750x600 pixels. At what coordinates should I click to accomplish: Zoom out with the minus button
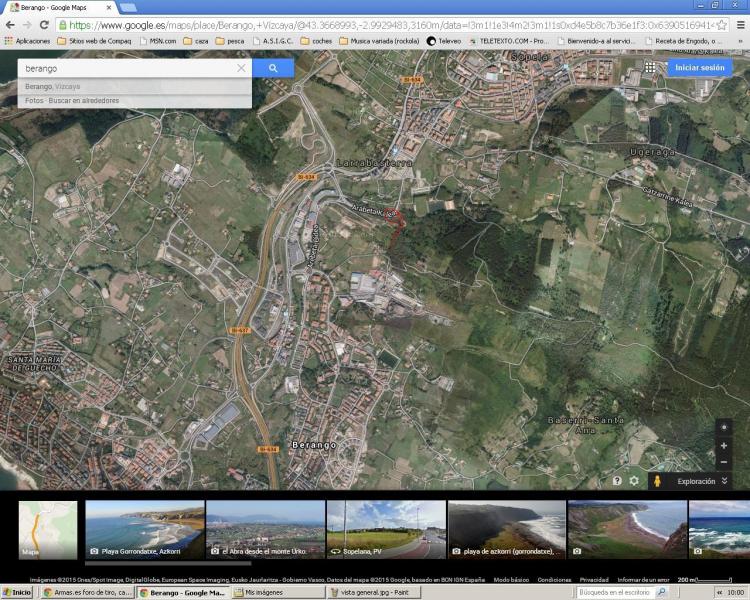pos(724,462)
